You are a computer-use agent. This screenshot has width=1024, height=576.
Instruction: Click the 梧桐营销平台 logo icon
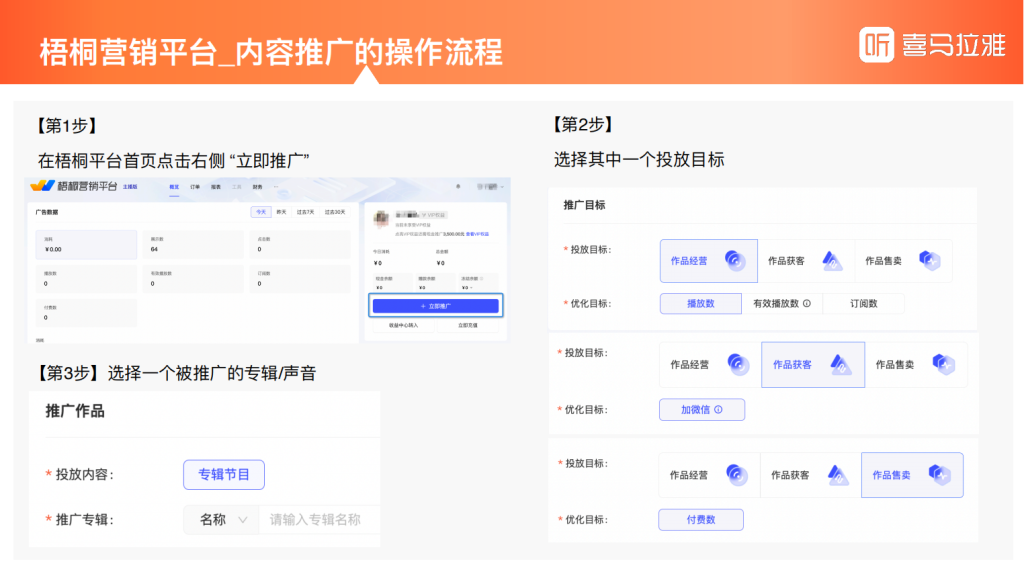pyautogui.click(x=42, y=186)
